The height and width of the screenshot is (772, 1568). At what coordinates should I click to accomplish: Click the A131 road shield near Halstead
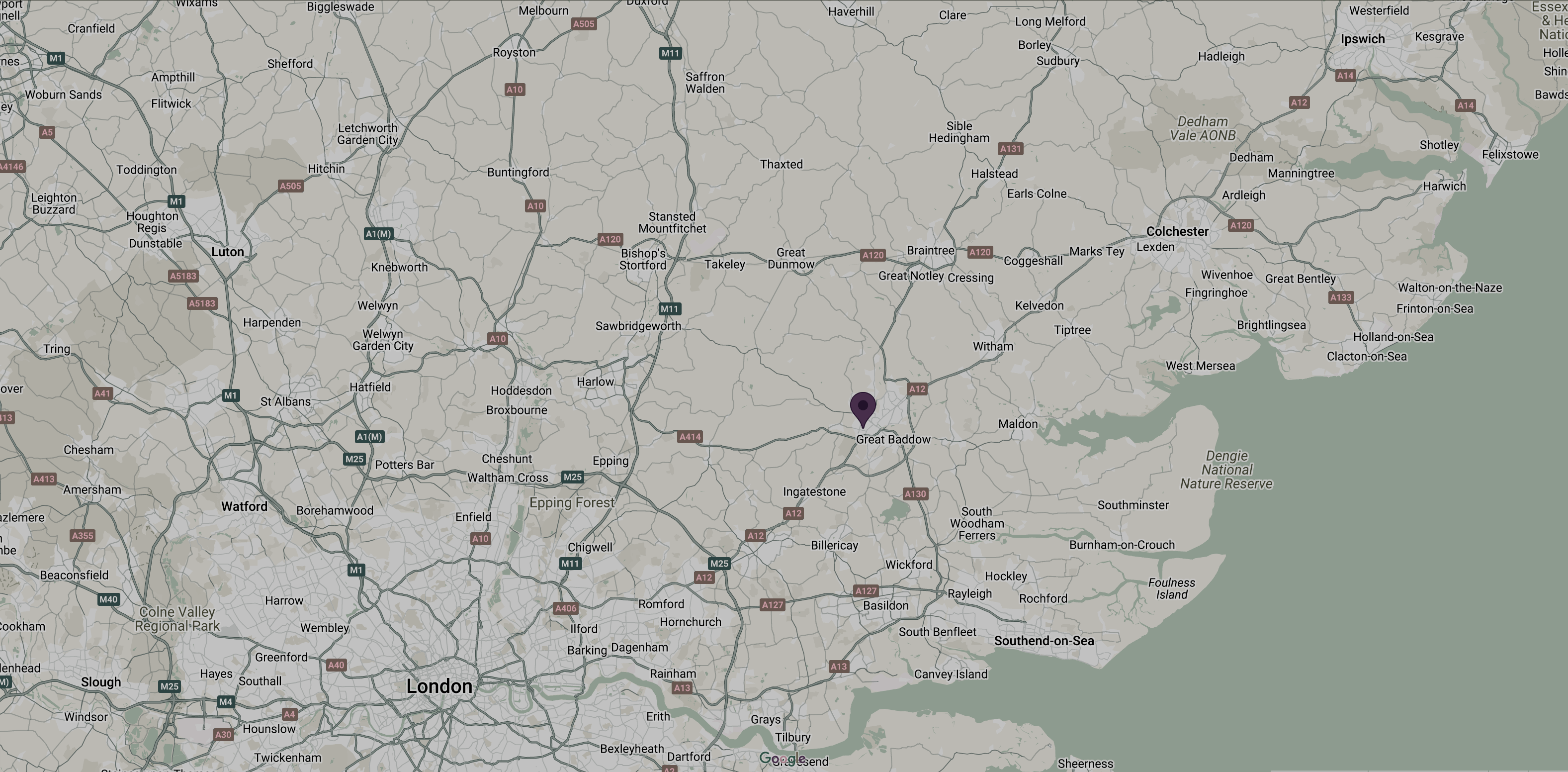(x=1010, y=149)
